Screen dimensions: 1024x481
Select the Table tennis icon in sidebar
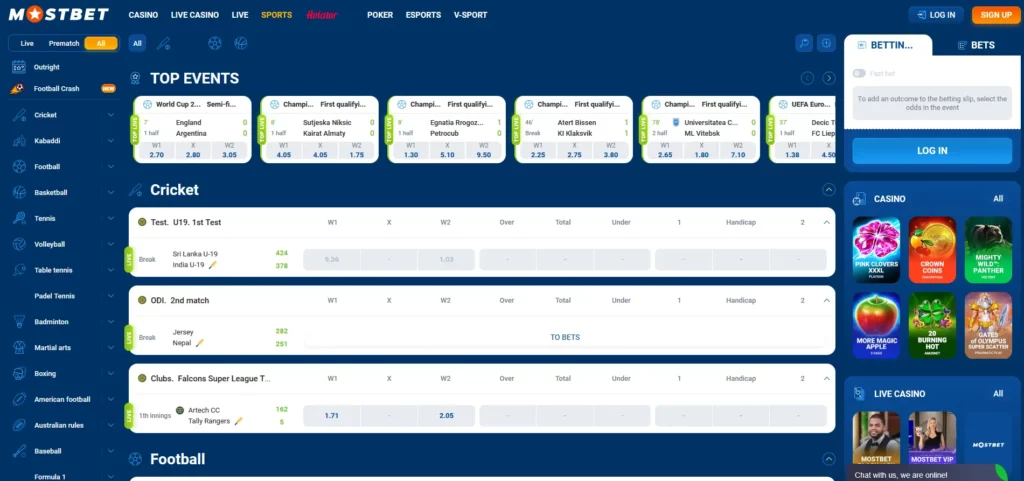click(19, 270)
